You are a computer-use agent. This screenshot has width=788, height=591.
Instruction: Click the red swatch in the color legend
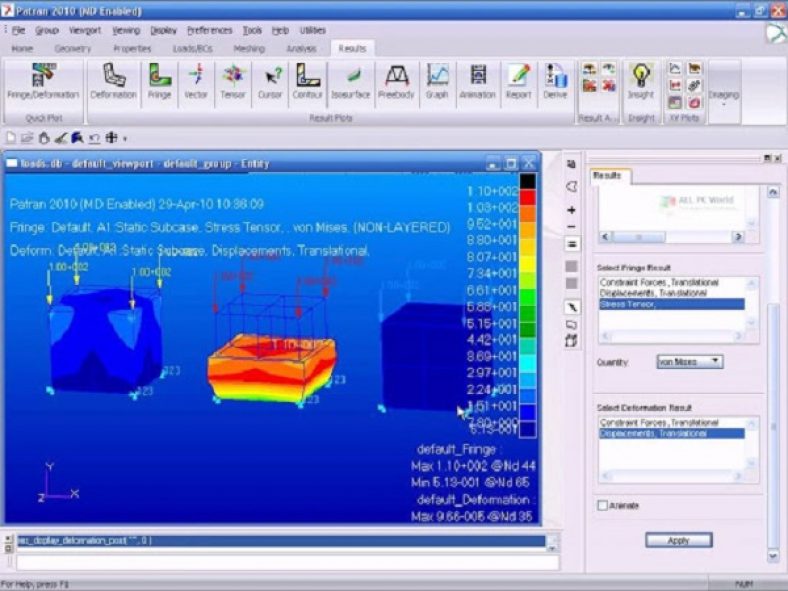pos(527,198)
